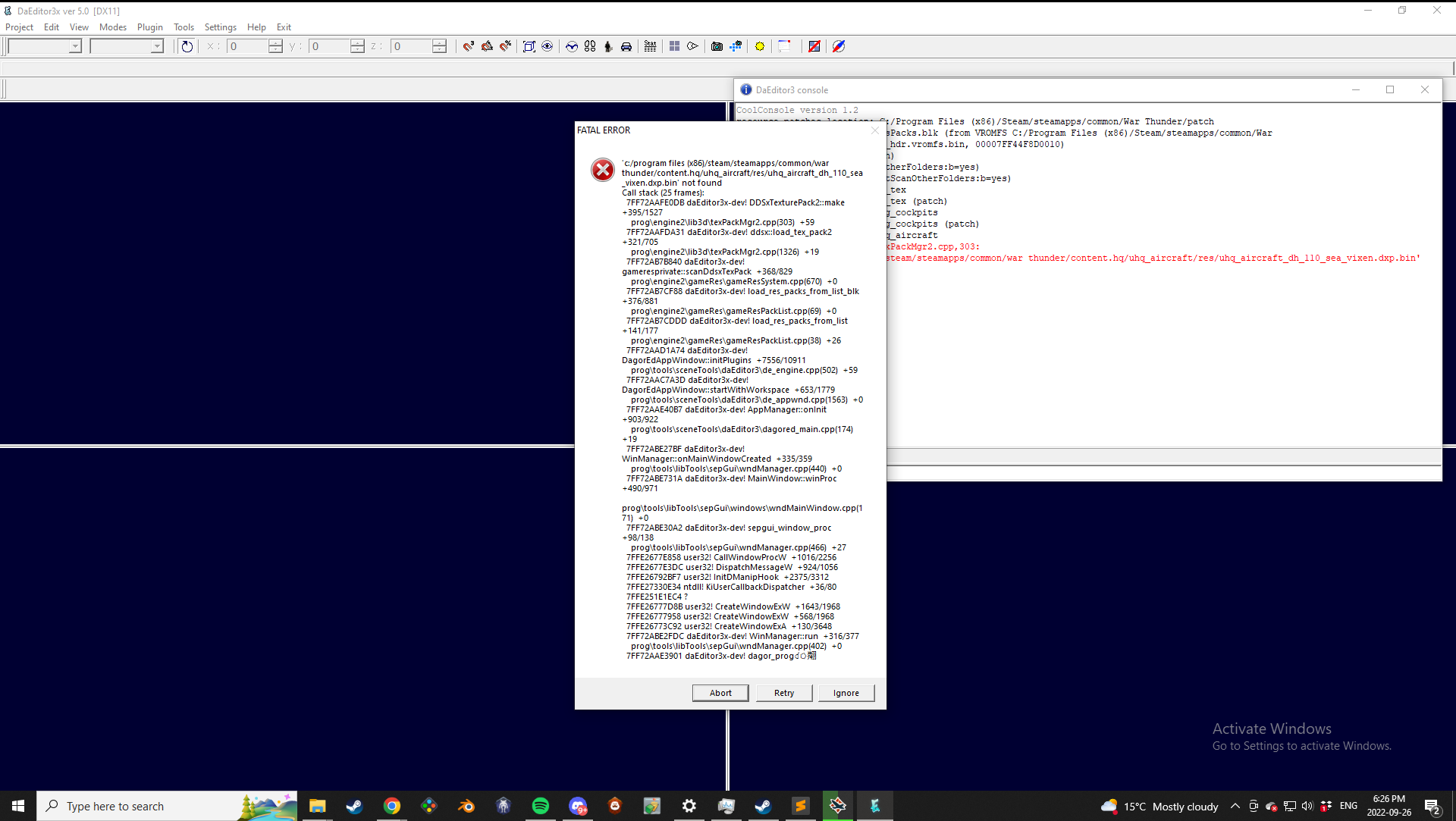1456x821 pixels.
Task: Open the Tools menu
Action: tap(184, 27)
